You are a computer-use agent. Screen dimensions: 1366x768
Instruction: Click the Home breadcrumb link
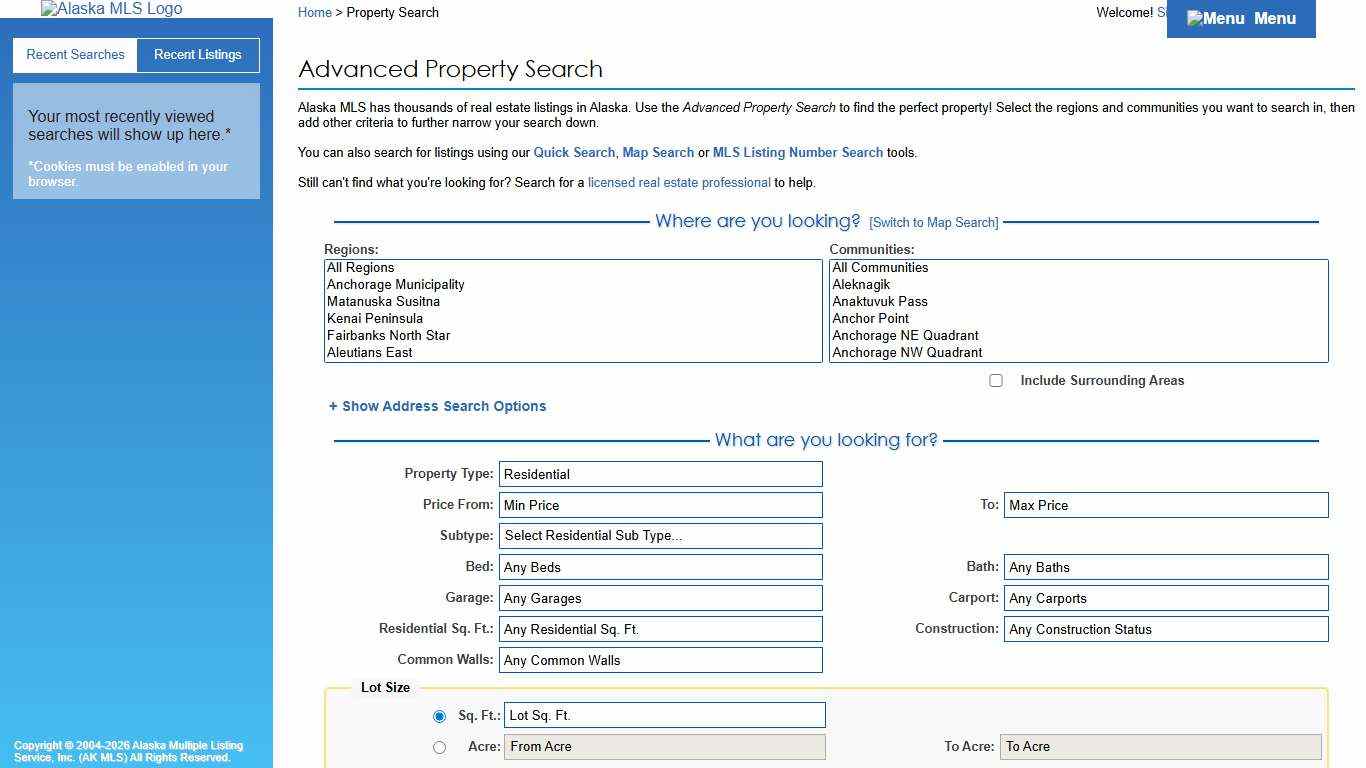[x=314, y=12]
